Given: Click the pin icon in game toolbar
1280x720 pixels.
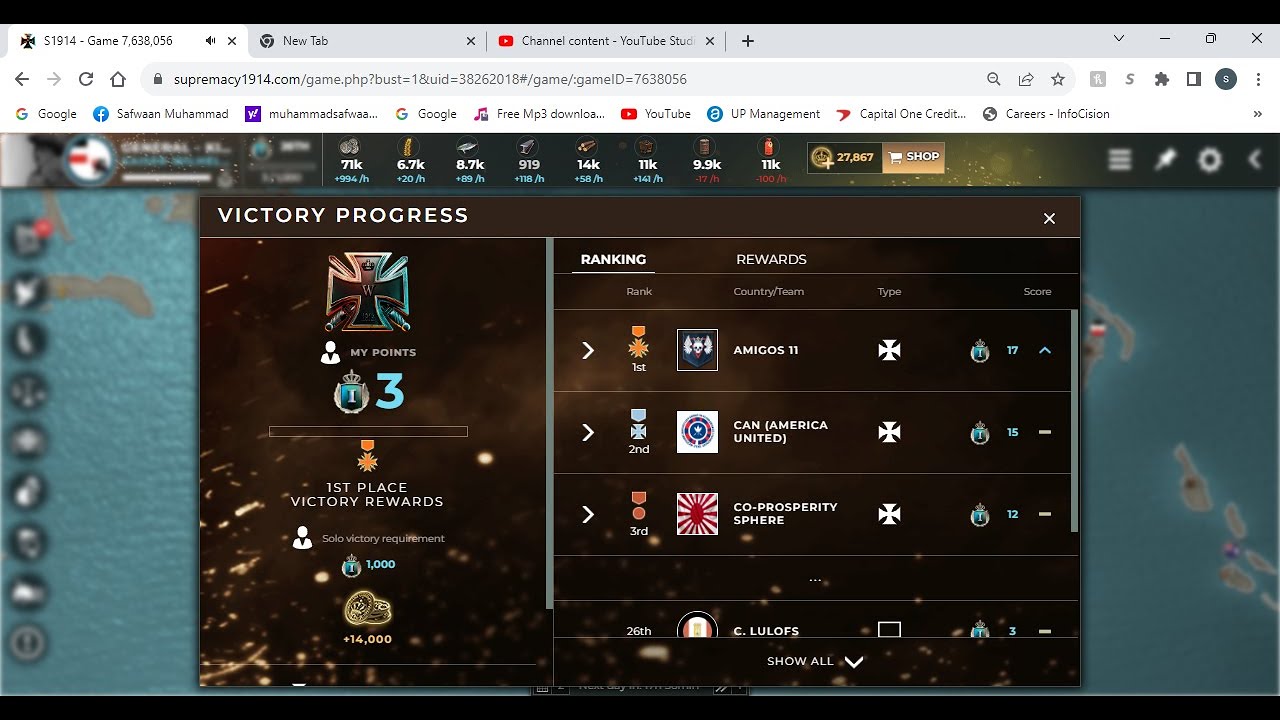Looking at the screenshot, I should click(1165, 160).
